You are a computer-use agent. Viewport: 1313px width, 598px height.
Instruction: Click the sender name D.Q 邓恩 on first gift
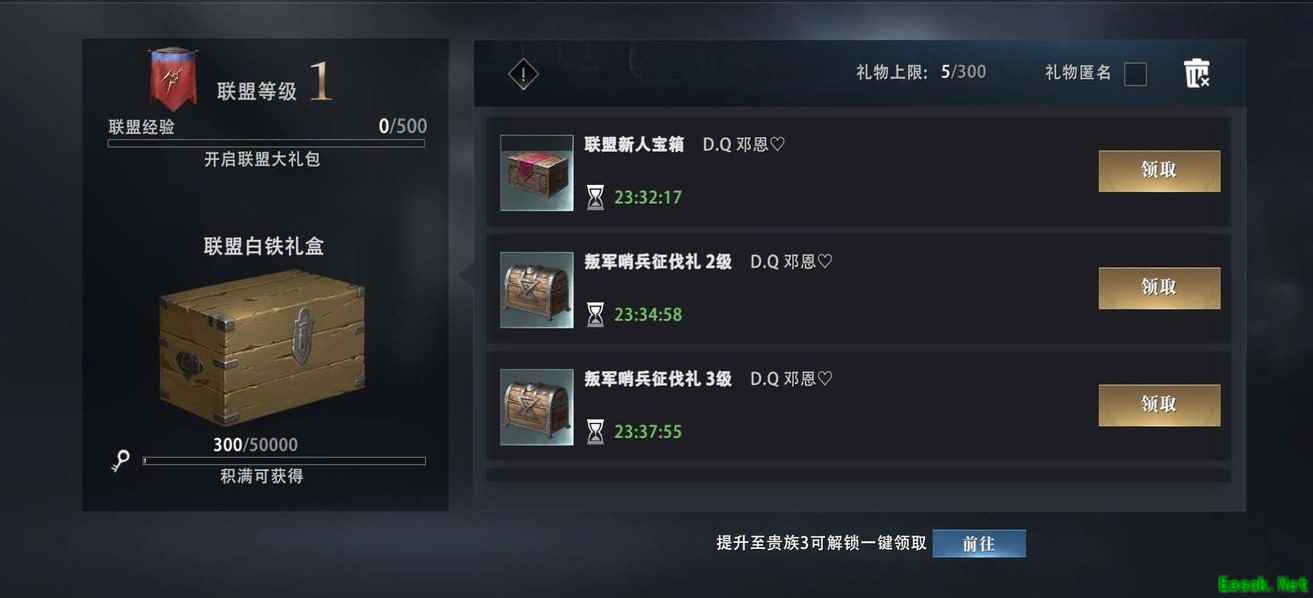(744, 145)
